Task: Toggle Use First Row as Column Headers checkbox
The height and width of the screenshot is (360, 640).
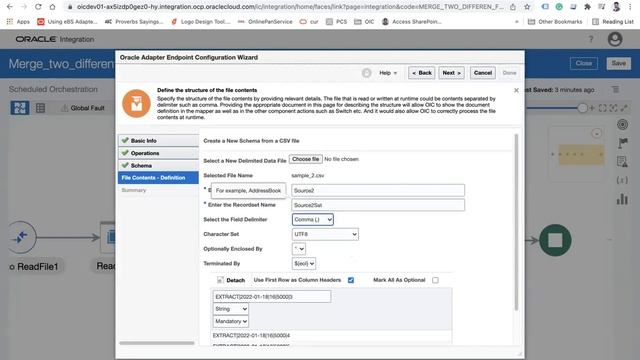Action: coord(351,280)
